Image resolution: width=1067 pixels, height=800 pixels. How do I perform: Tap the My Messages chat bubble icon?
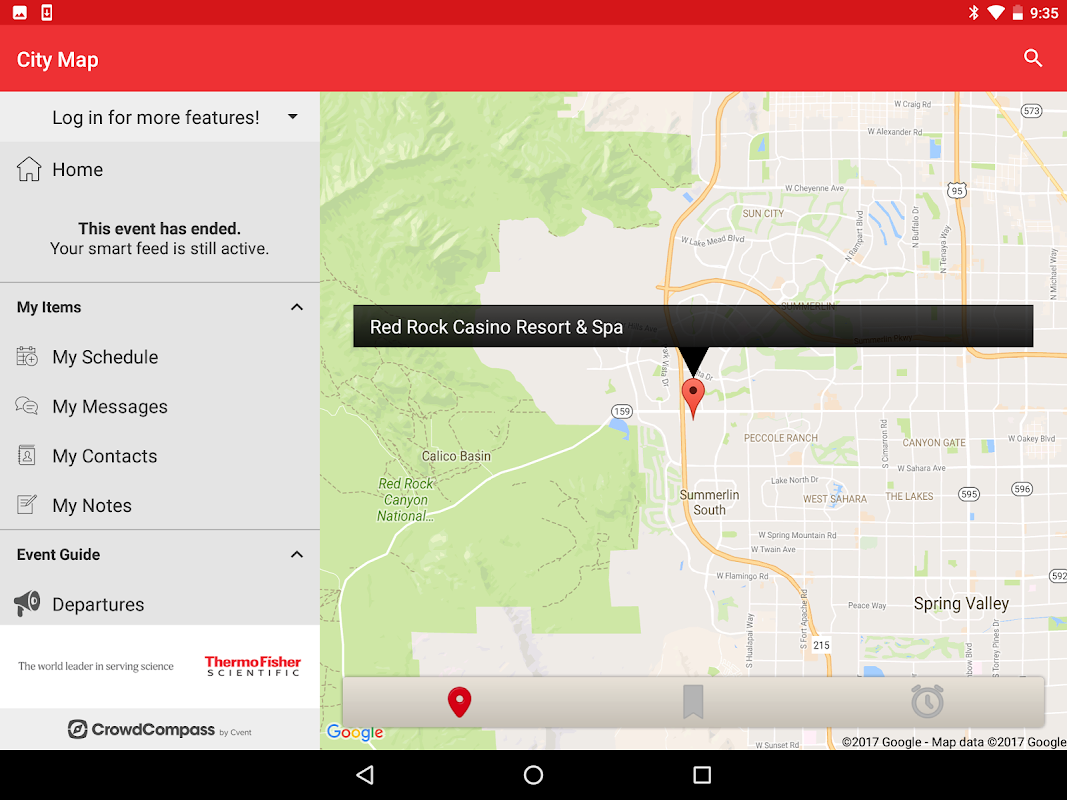[x=27, y=406]
